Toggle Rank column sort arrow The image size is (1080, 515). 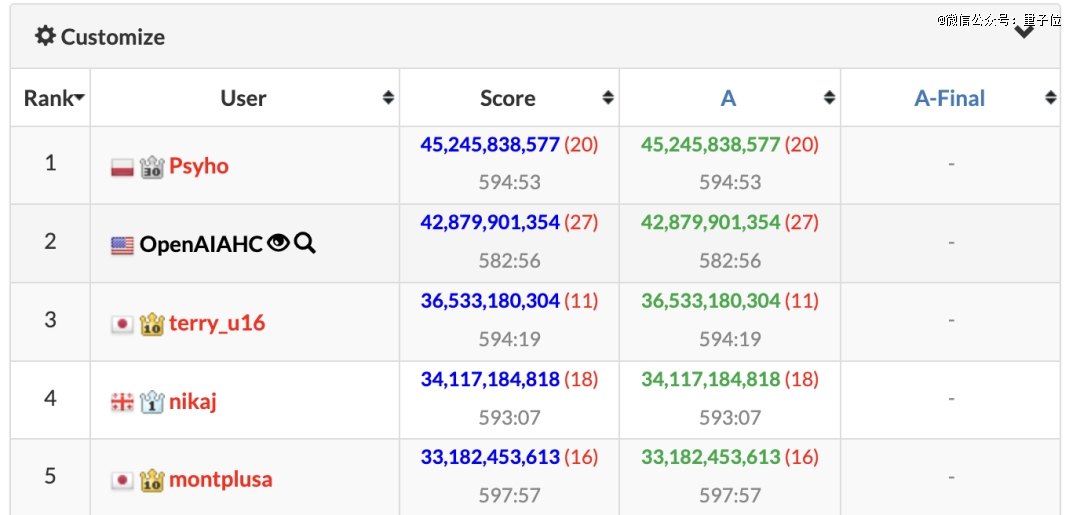coord(79,98)
